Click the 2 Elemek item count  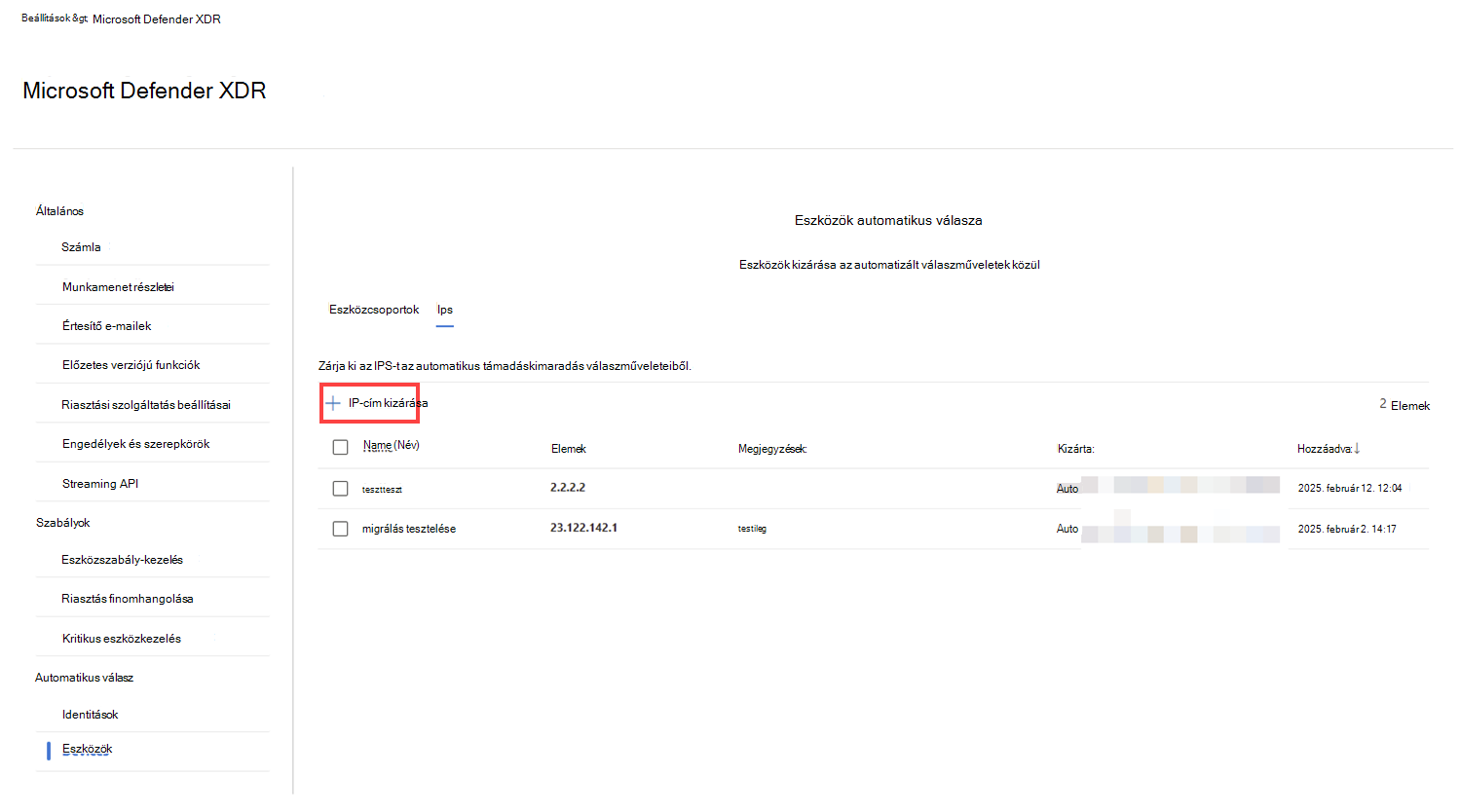(1404, 405)
